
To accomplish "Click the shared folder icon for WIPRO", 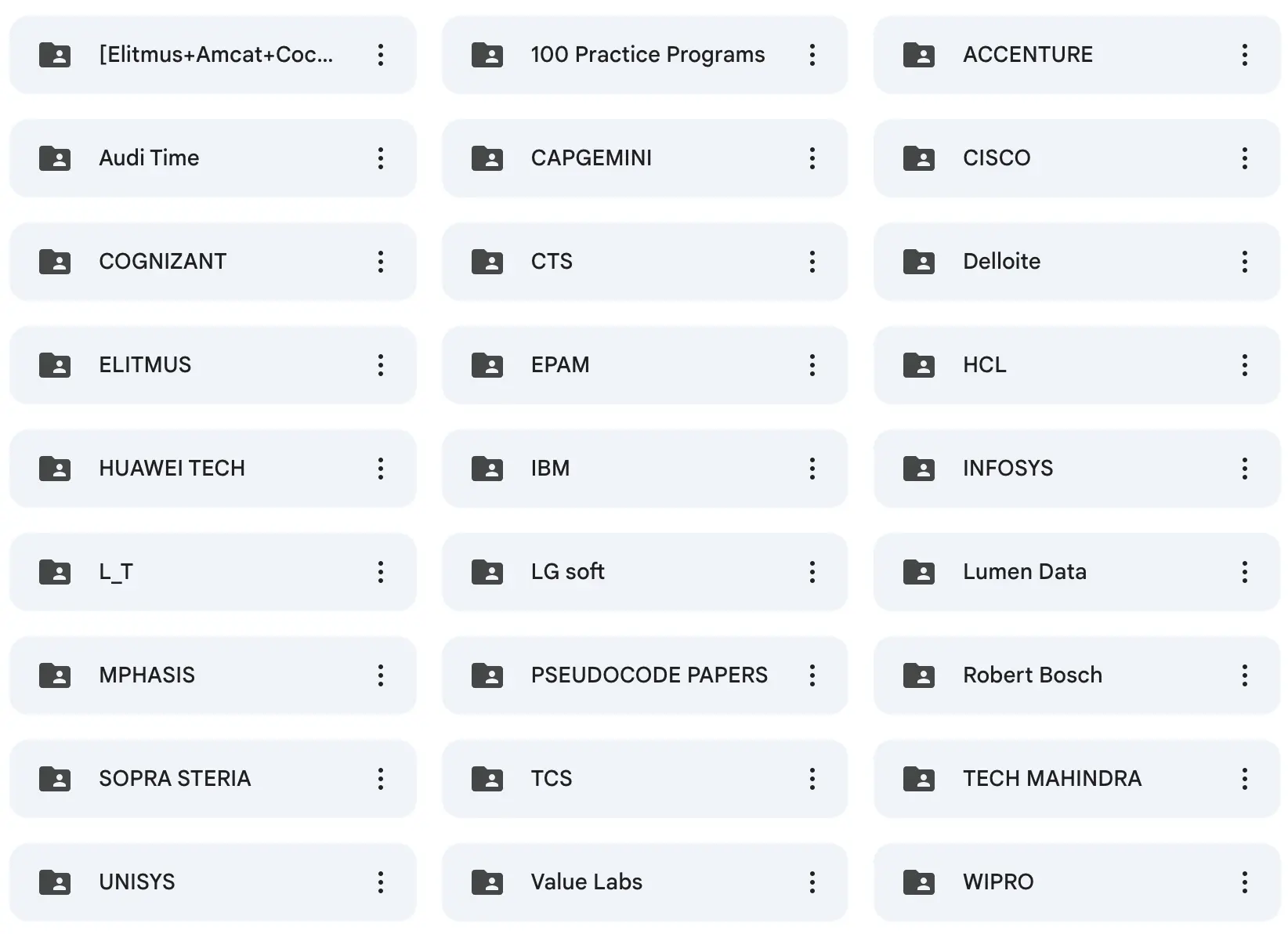I will click(x=919, y=882).
